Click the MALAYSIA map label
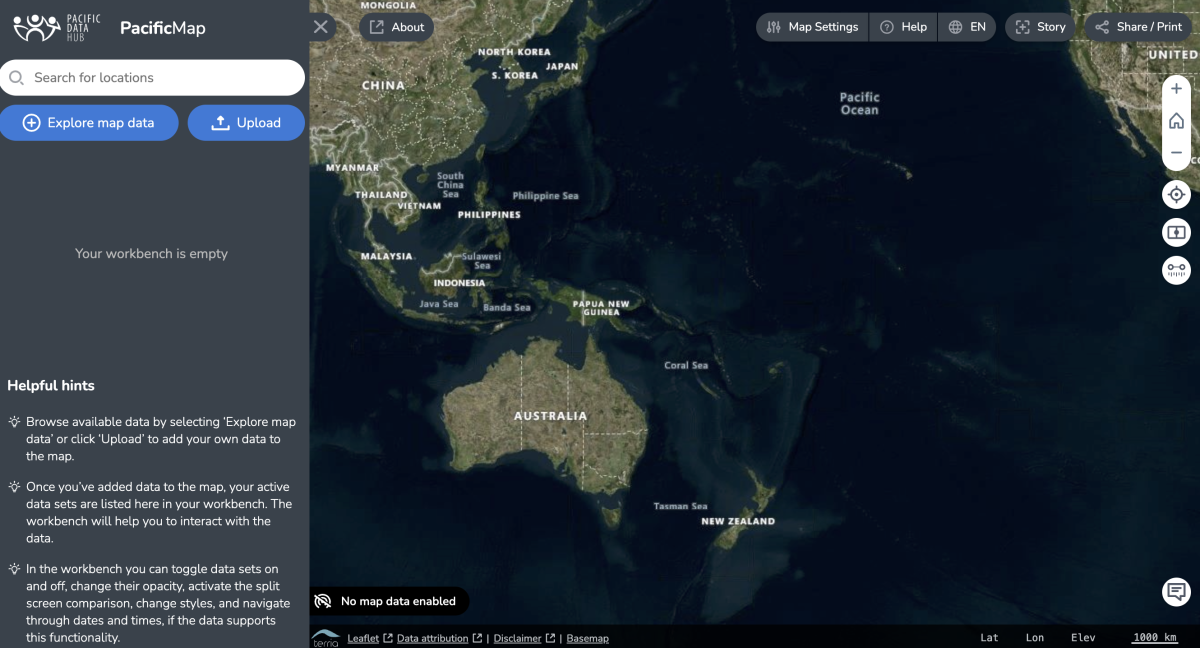The image size is (1200, 648). pos(387,256)
